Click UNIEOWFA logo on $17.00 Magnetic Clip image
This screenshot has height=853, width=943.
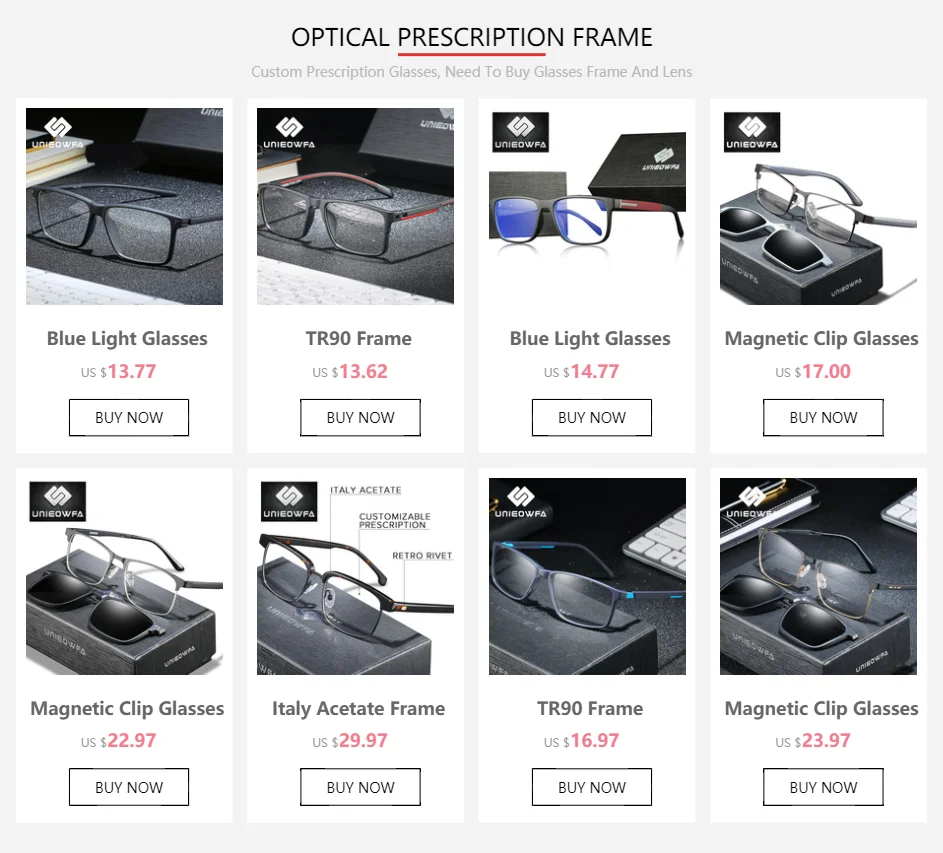tap(752, 132)
